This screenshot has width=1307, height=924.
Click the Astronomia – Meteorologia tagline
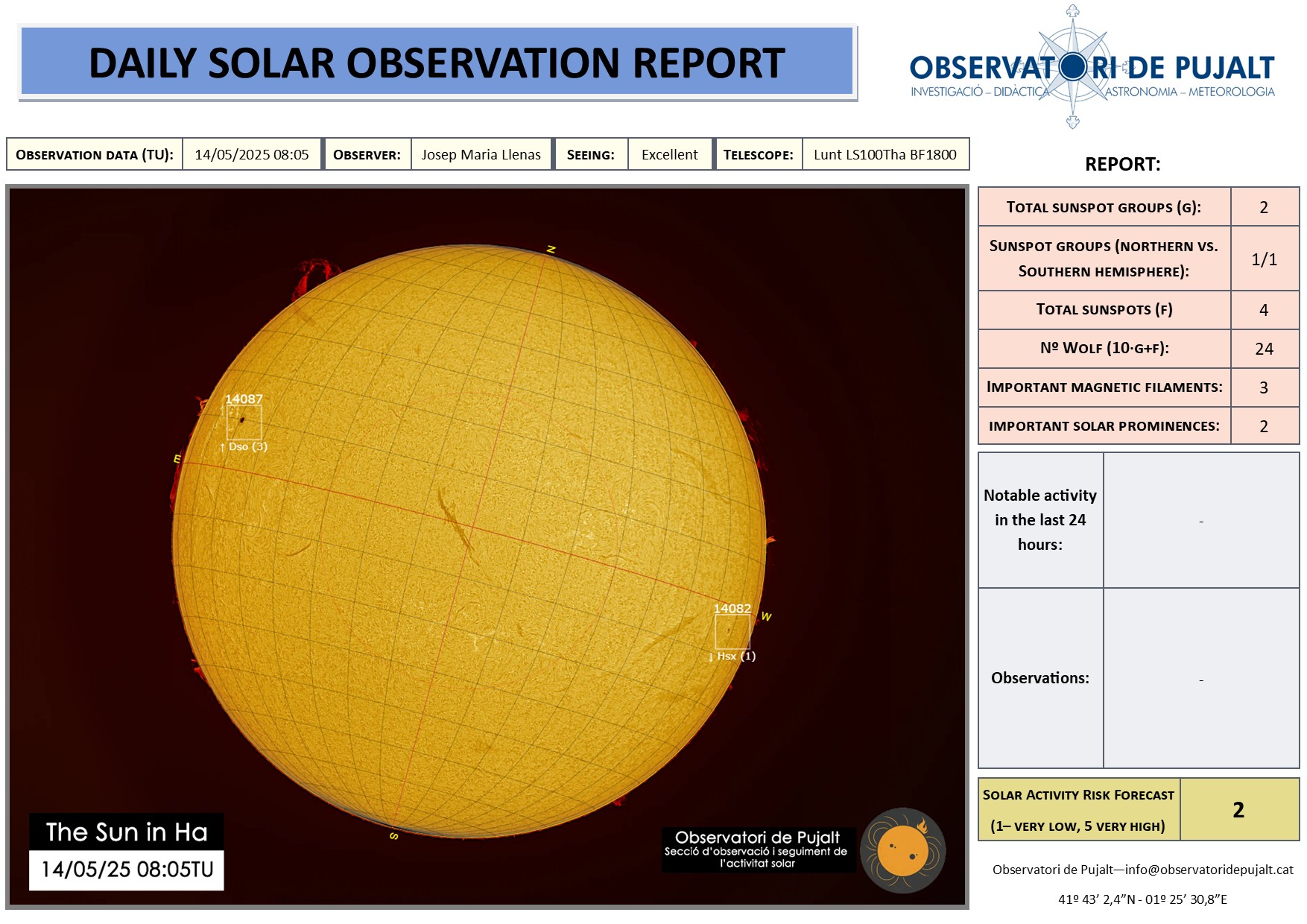click(1190, 92)
